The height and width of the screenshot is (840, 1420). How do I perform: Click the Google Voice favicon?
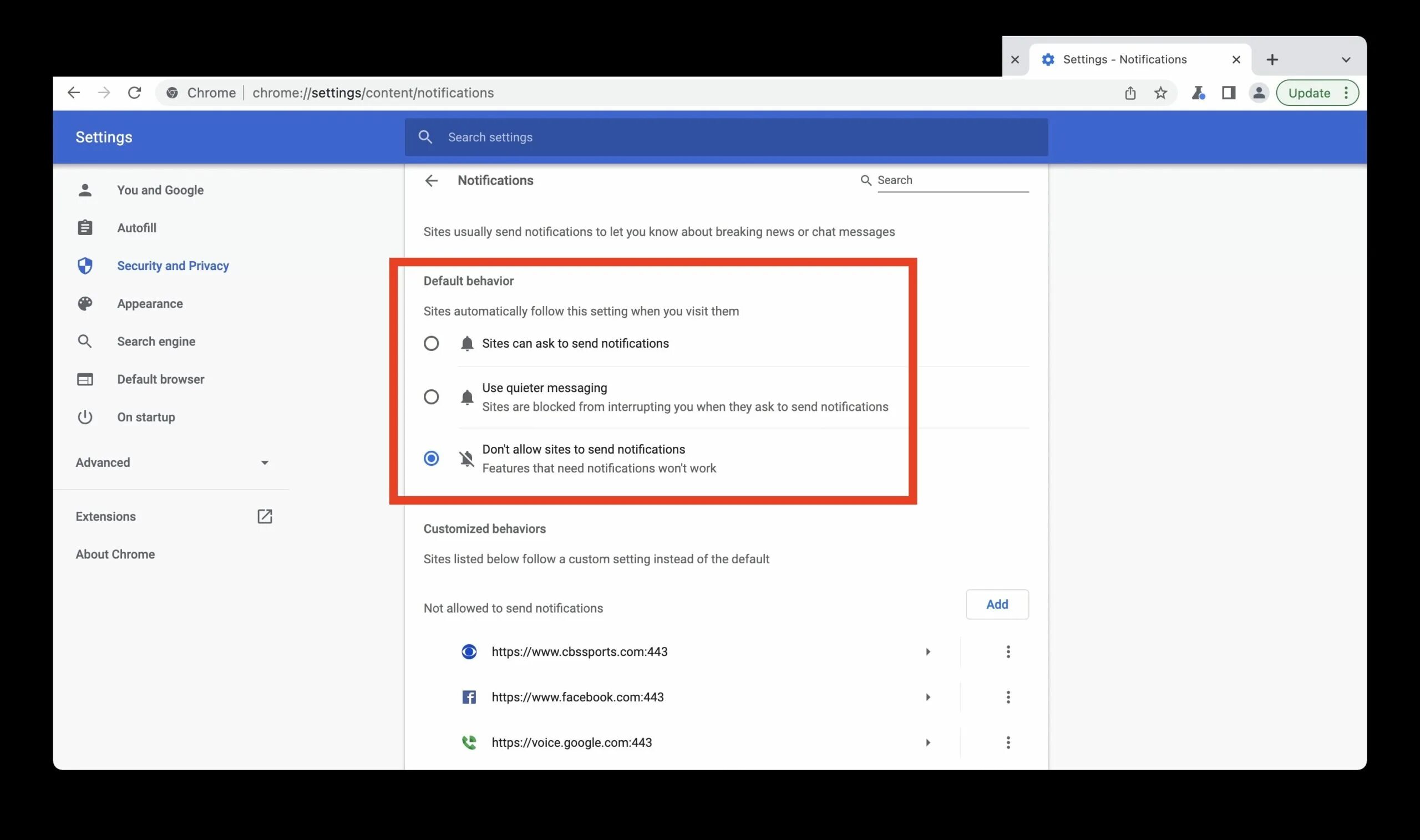pyautogui.click(x=469, y=742)
